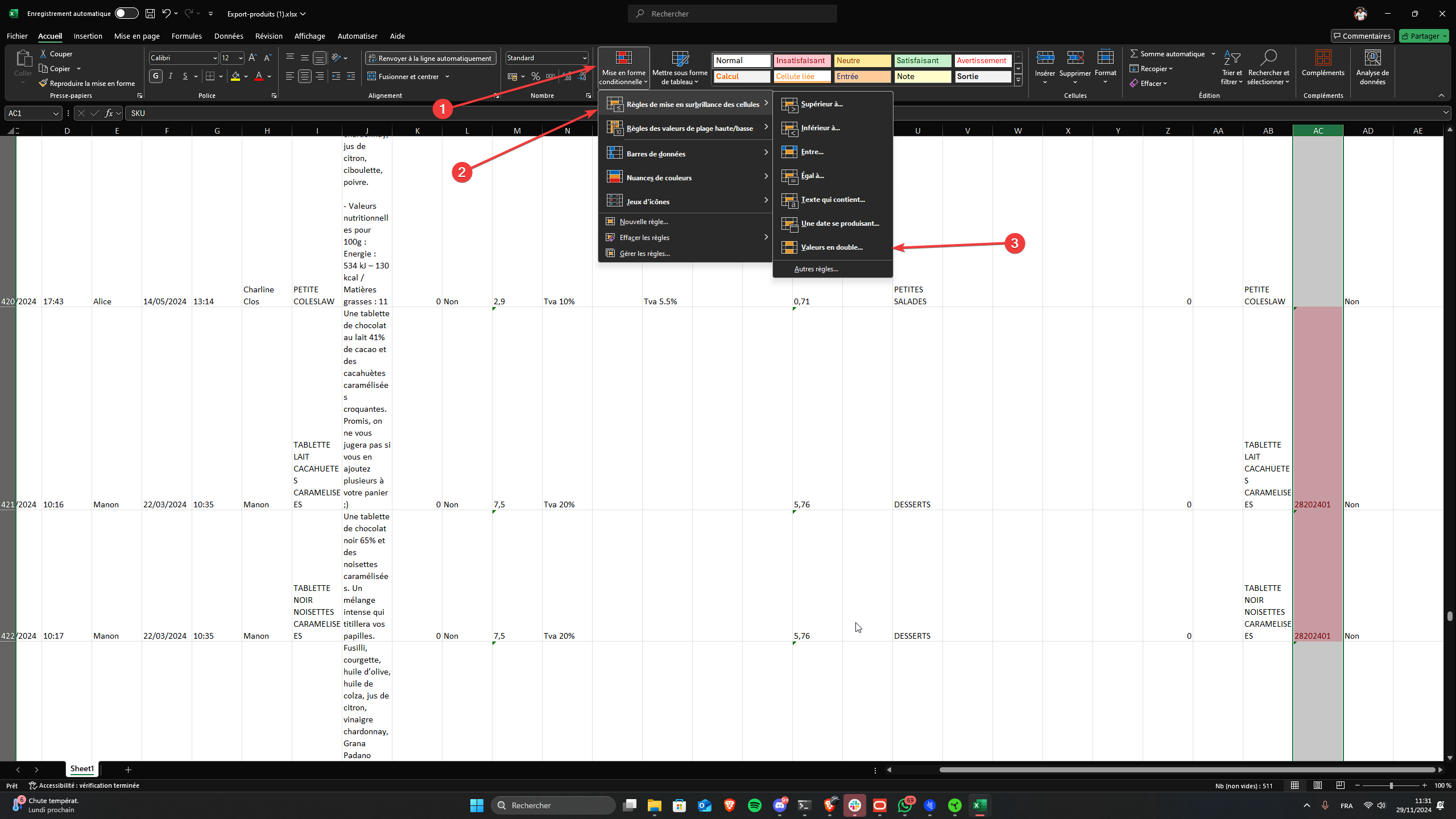Screen dimensions: 1456x819
Task: Open the Fichier menu
Action: [x=17, y=36]
